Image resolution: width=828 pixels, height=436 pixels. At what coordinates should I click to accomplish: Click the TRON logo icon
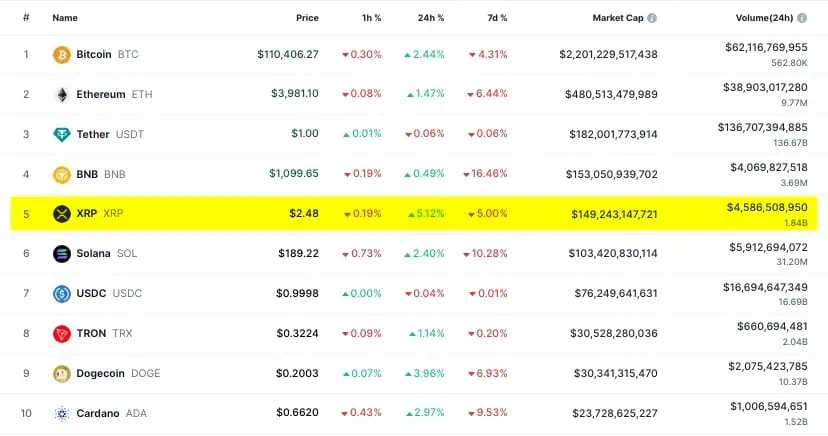[x=61, y=334]
